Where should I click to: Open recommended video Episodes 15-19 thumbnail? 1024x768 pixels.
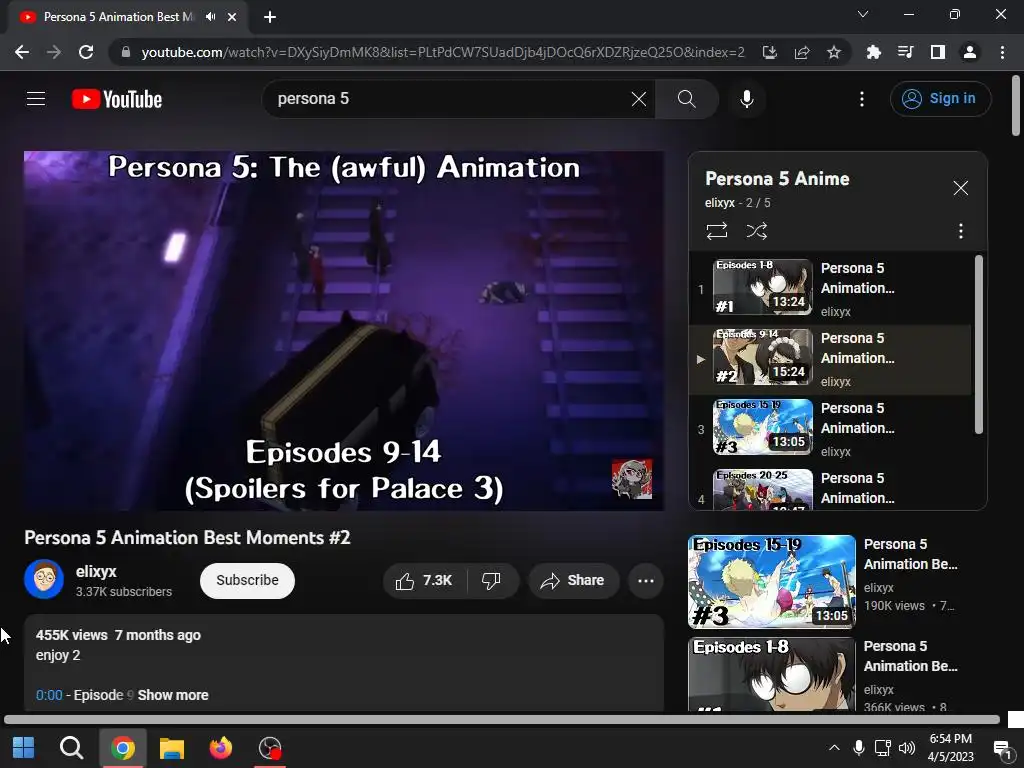pyautogui.click(x=772, y=582)
